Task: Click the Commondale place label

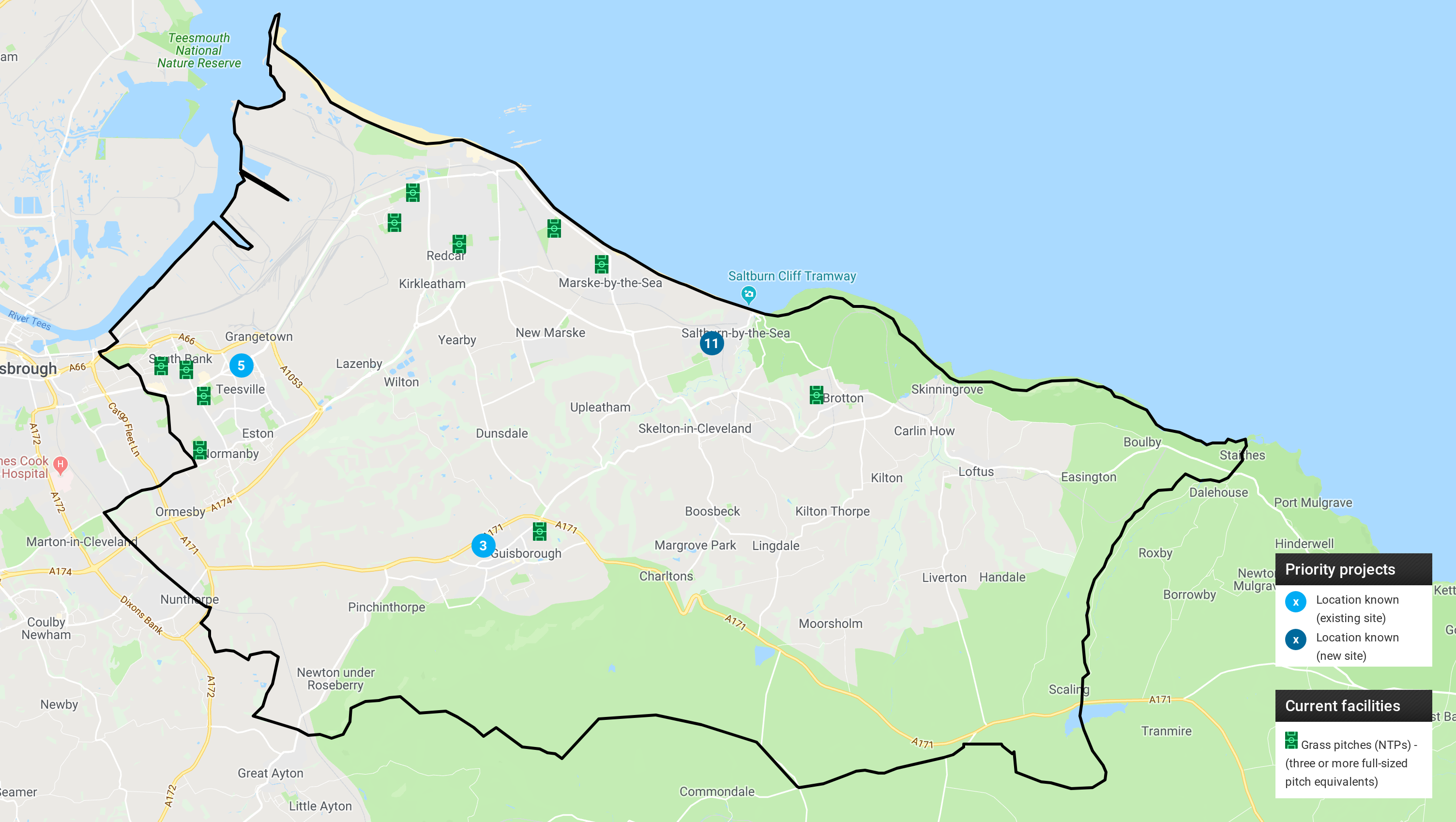Action: pyautogui.click(x=717, y=792)
